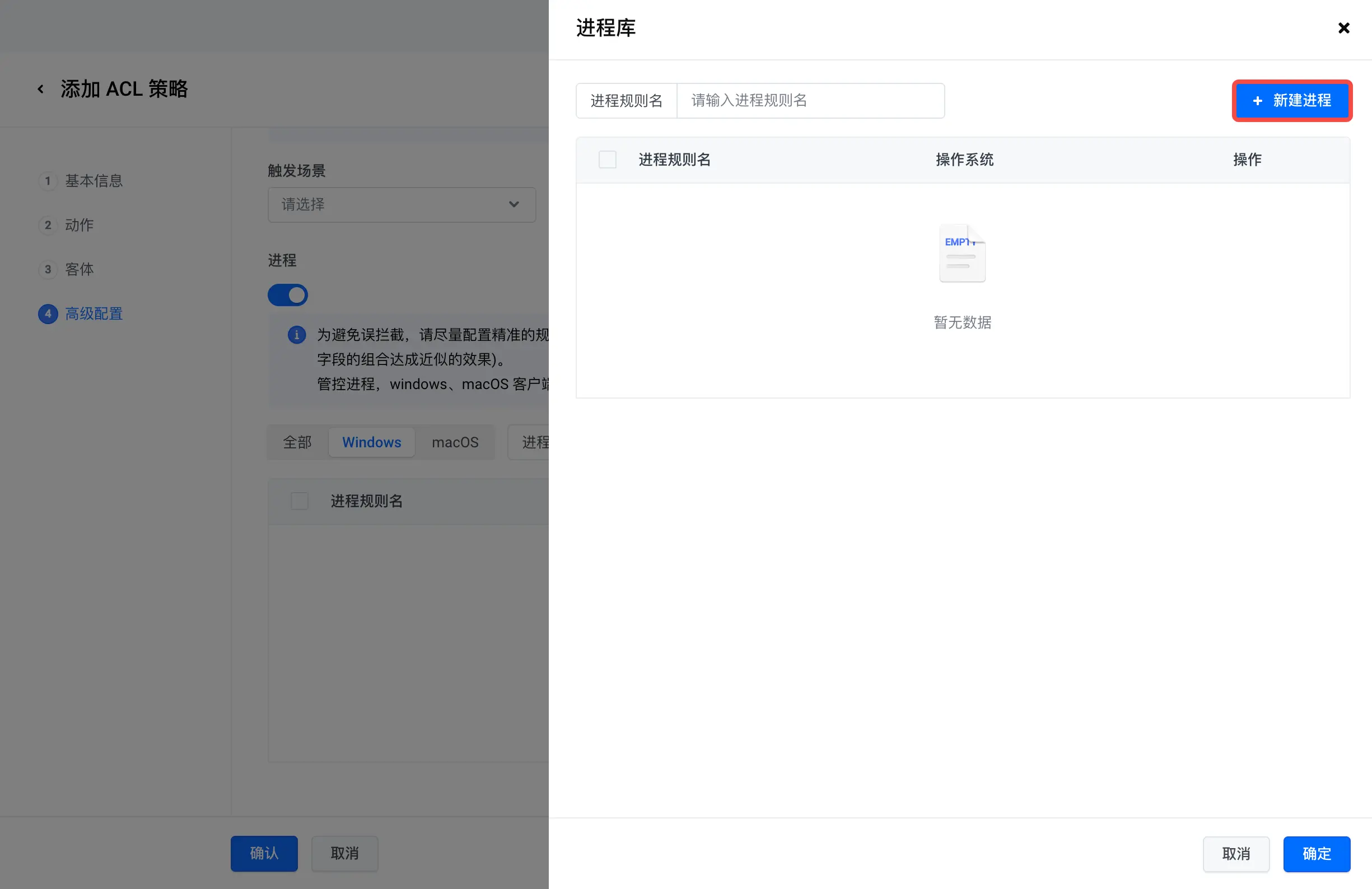The width and height of the screenshot is (1372, 889).
Task: Click the 暂无数据 text
Action: coord(962,322)
